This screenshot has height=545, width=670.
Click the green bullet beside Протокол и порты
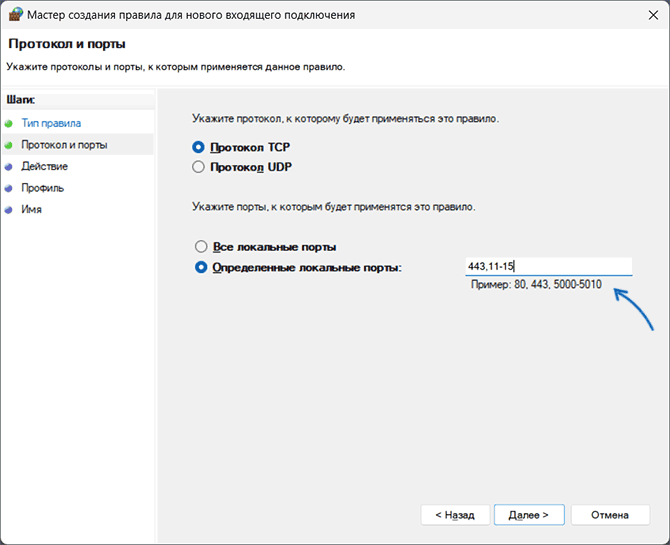(9, 145)
